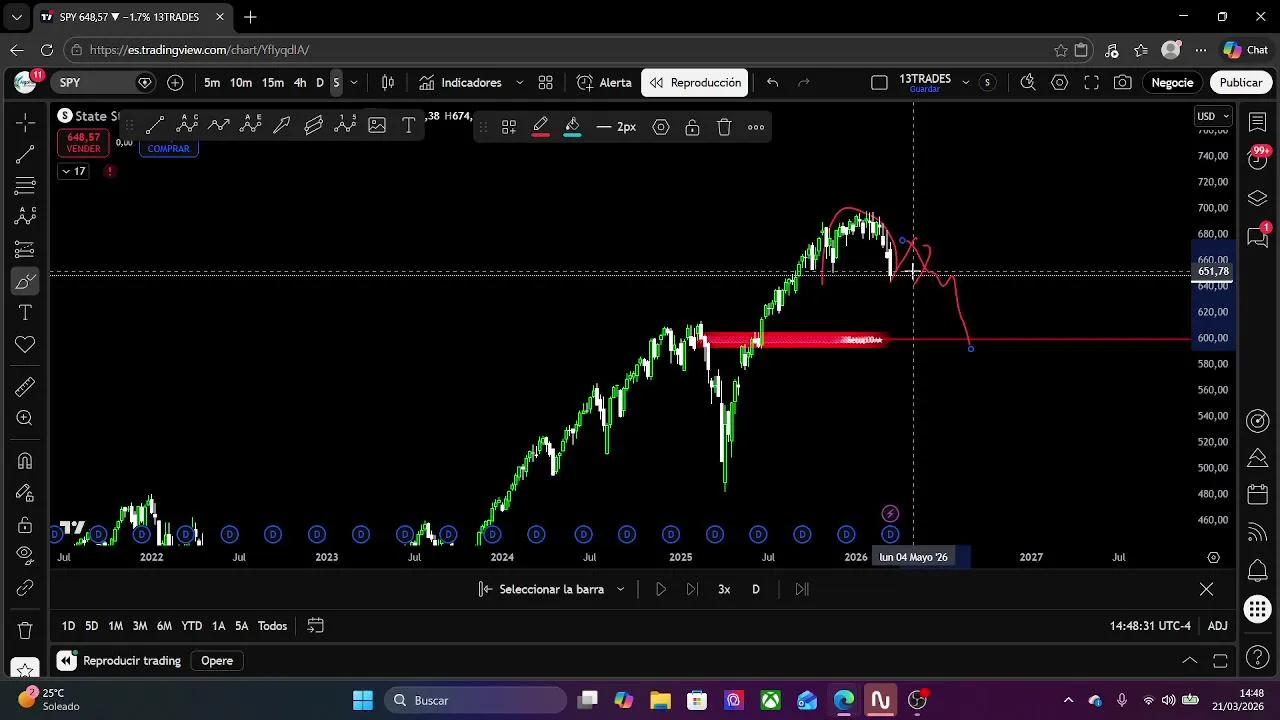Choose the YTD date range
The height and width of the screenshot is (720, 1280).
[191, 626]
